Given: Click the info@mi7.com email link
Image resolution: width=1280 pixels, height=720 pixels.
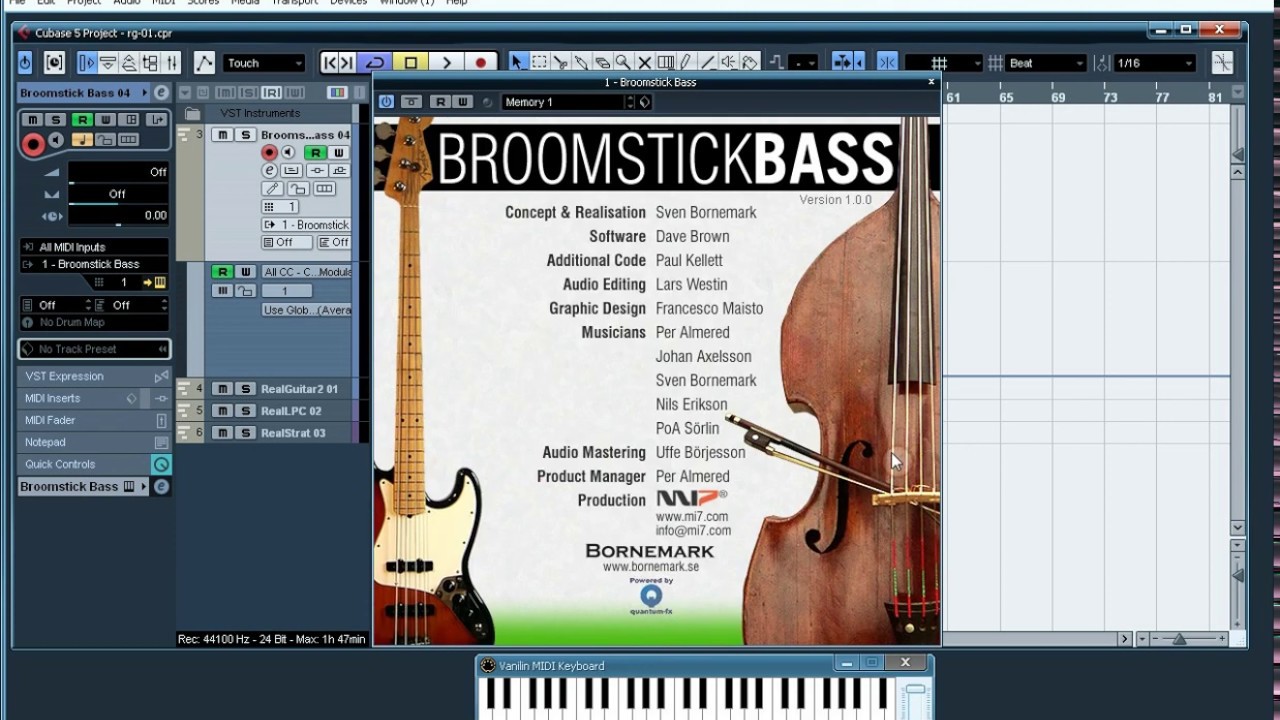Looking at the screenshot, I should pos(693,531).
